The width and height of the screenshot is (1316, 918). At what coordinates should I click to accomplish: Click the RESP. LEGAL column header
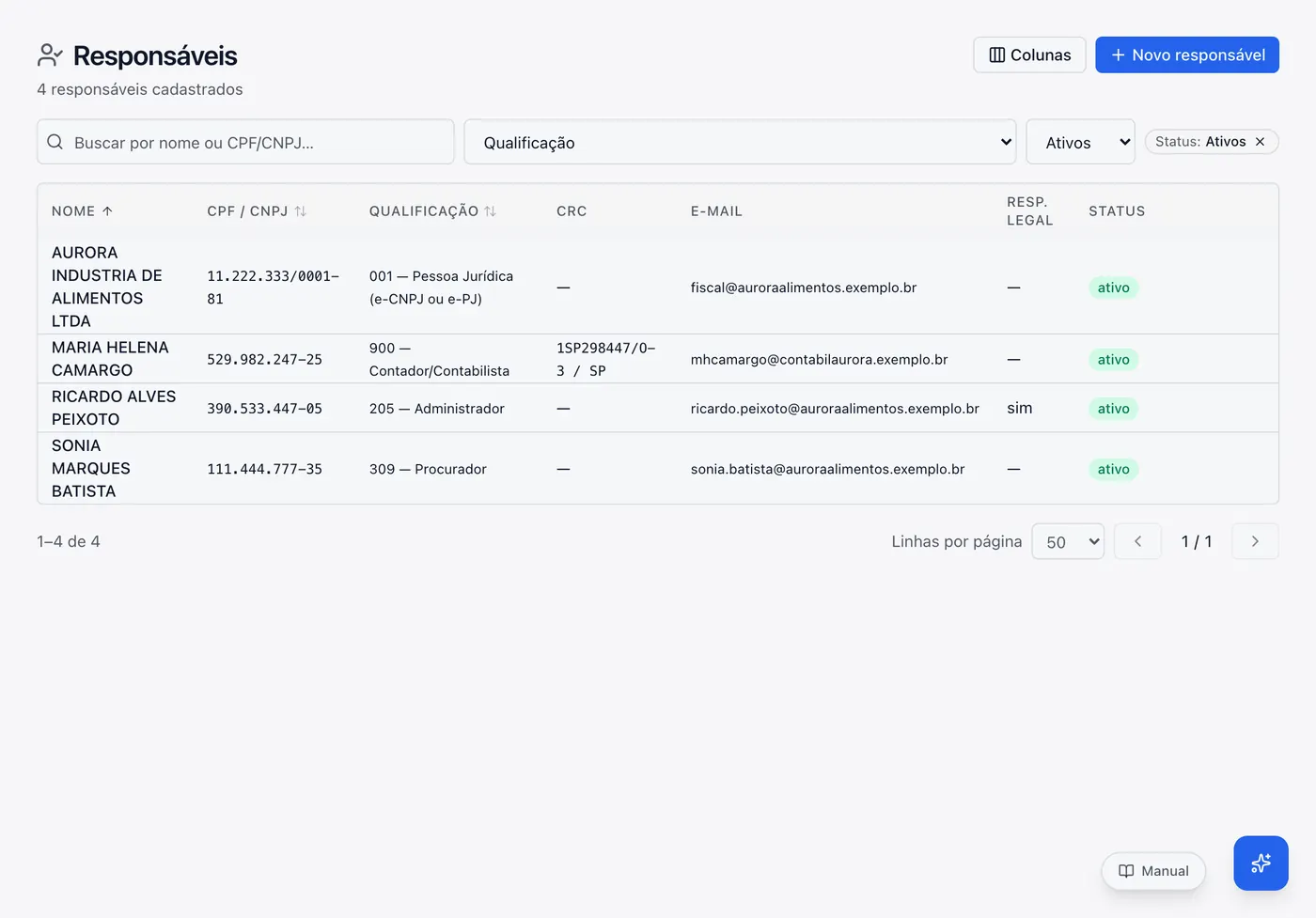tap(1029, 211)
